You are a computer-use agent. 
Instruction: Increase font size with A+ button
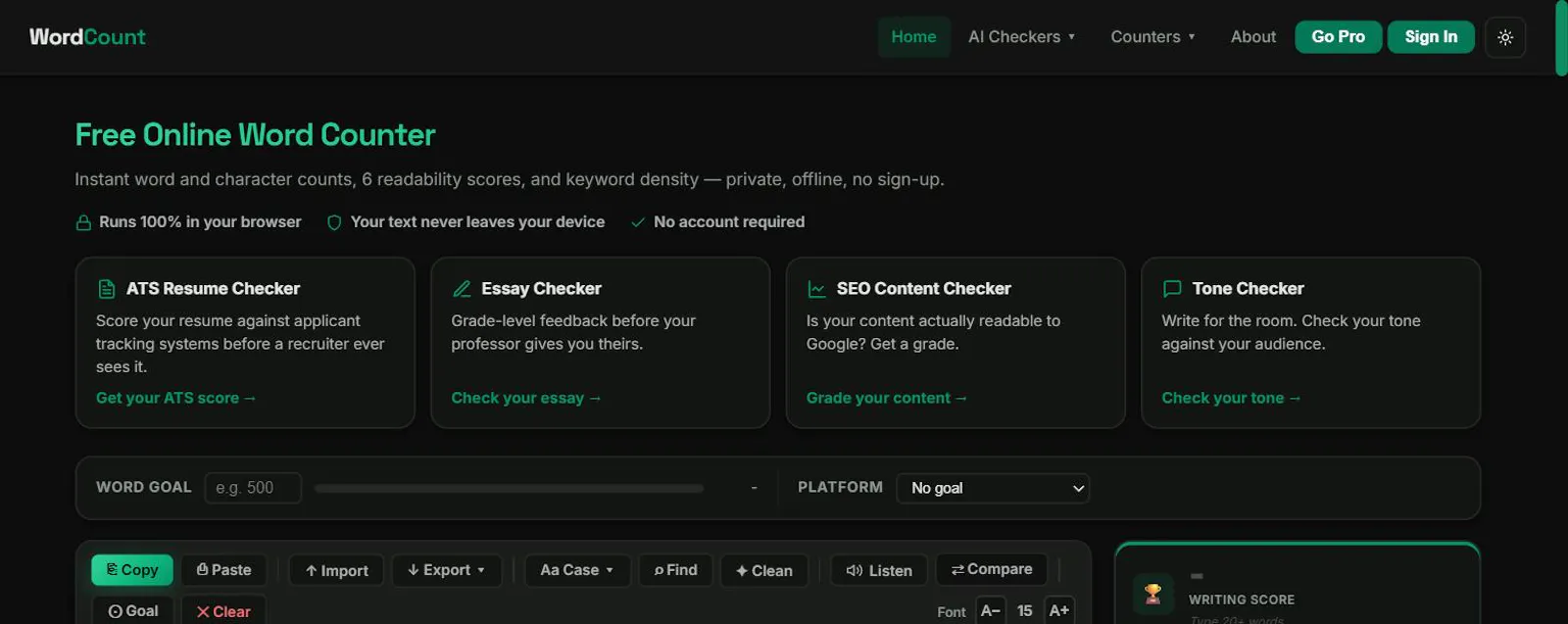click(x=1059, y=610)
